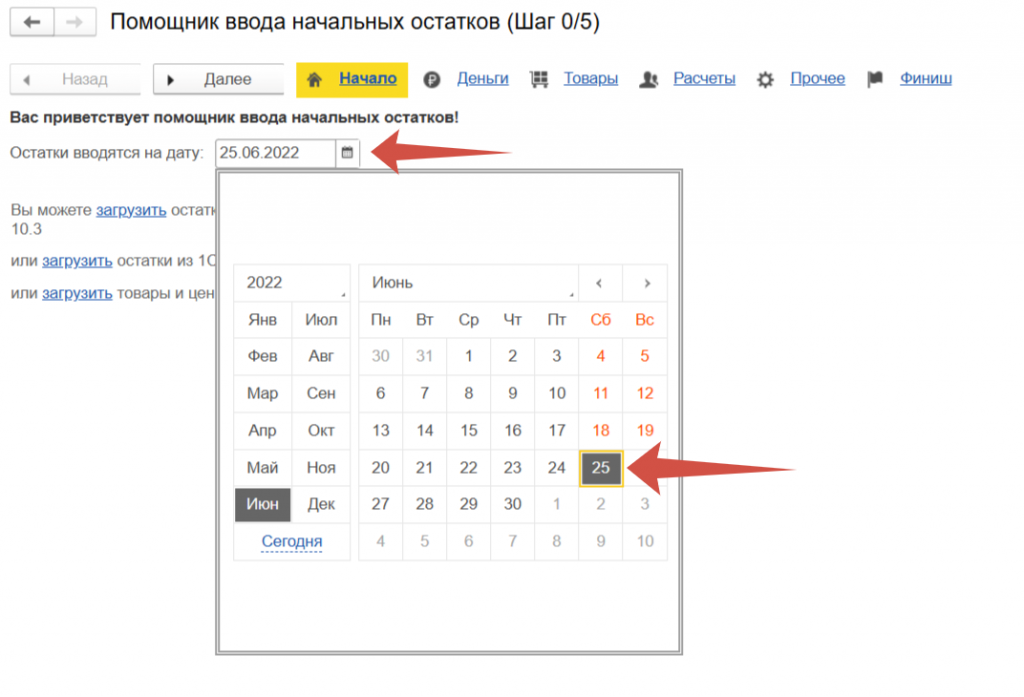Go to next month with right chevron
Viewport: 1024px width, 697px height.
tap(646, 283)
